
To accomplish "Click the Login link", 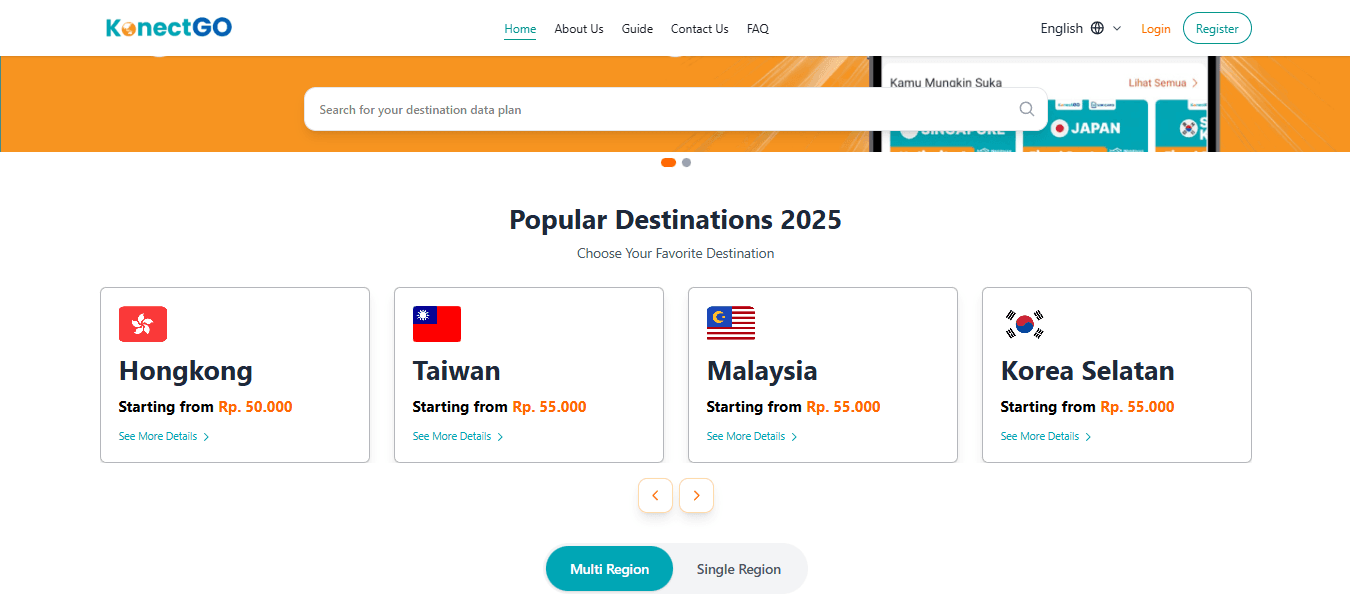I will (x=1155, y=29).
